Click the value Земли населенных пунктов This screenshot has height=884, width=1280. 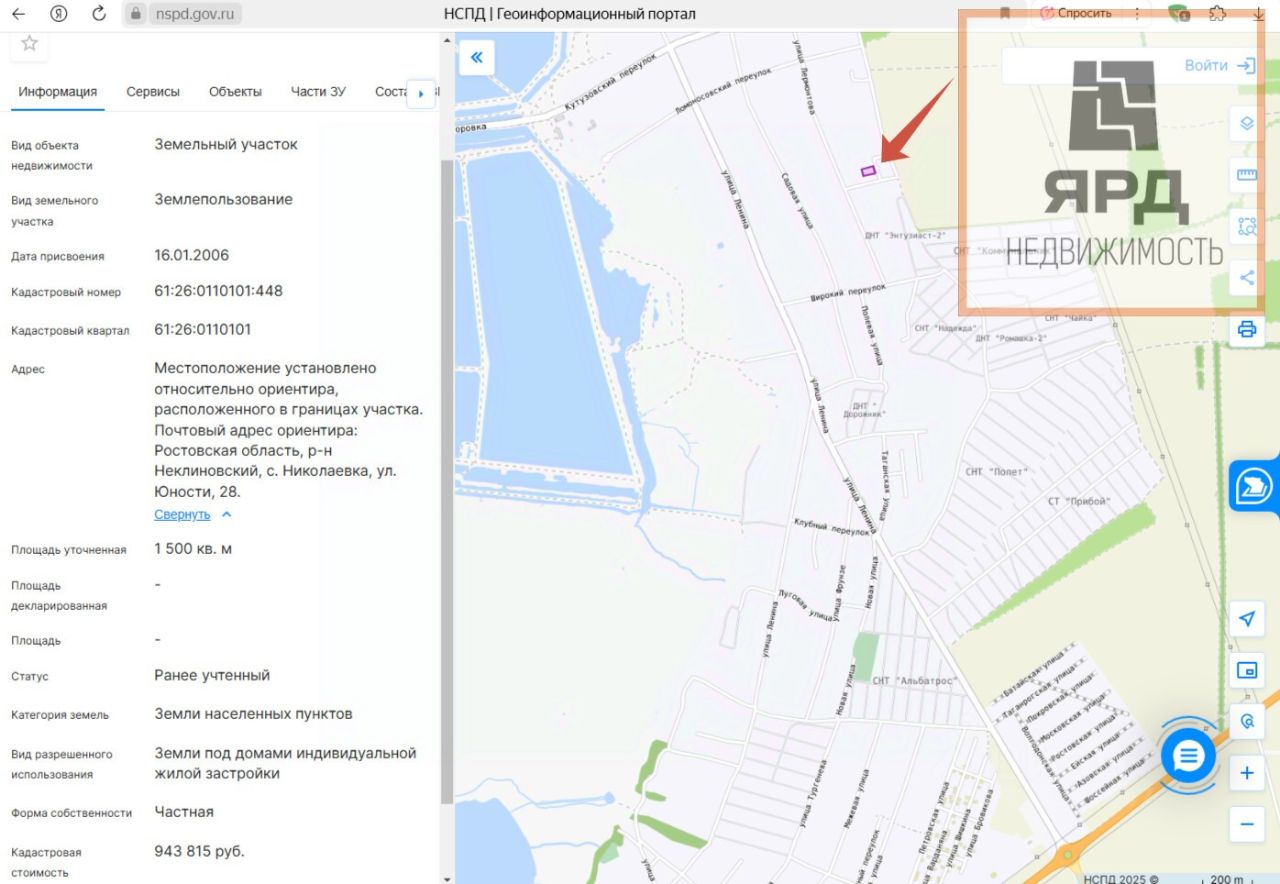[x=253, y=714]
